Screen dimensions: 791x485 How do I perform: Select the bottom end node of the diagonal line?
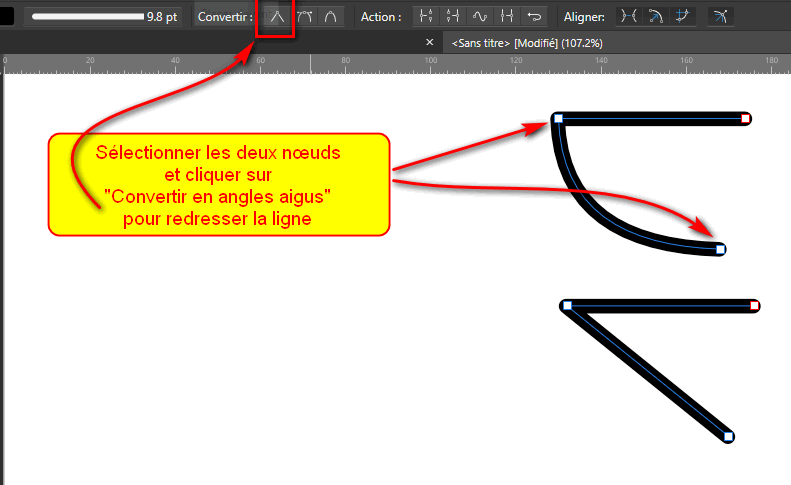[x=728, y=437]
